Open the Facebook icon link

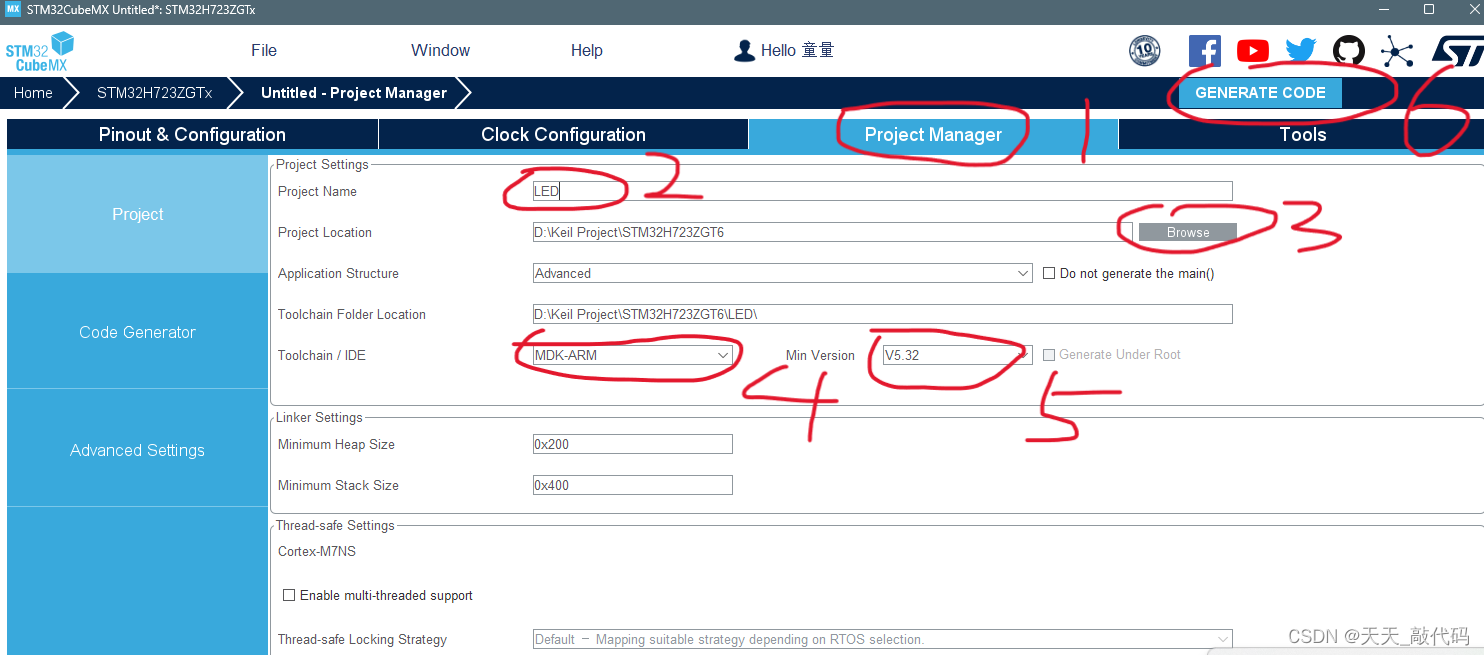point(1204,51)
